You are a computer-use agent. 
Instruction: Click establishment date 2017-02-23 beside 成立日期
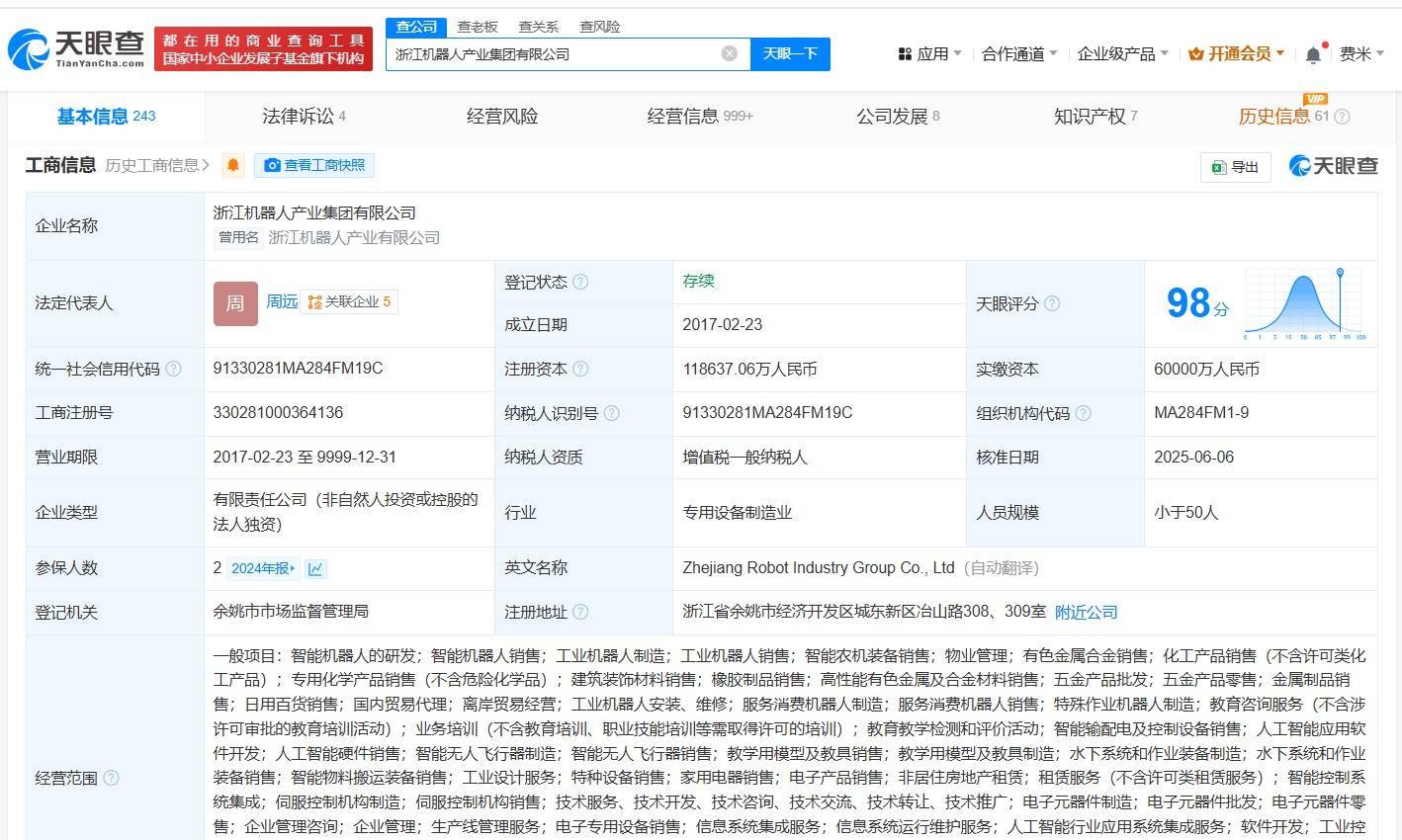[x=722, y=324]
